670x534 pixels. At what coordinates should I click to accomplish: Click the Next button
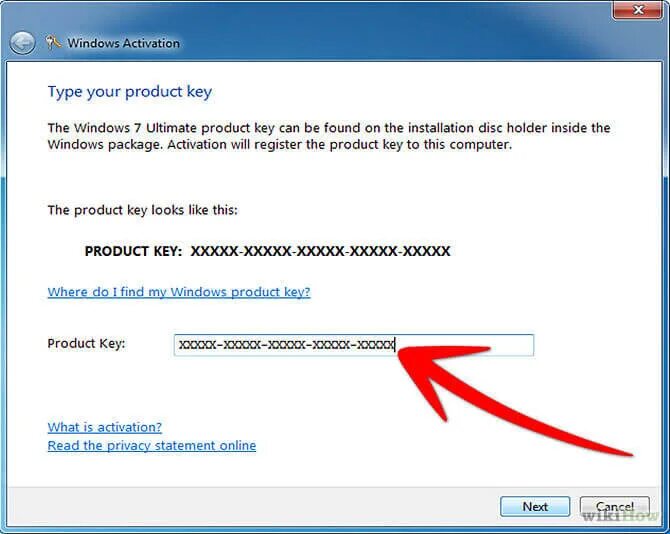click(535, 506)
